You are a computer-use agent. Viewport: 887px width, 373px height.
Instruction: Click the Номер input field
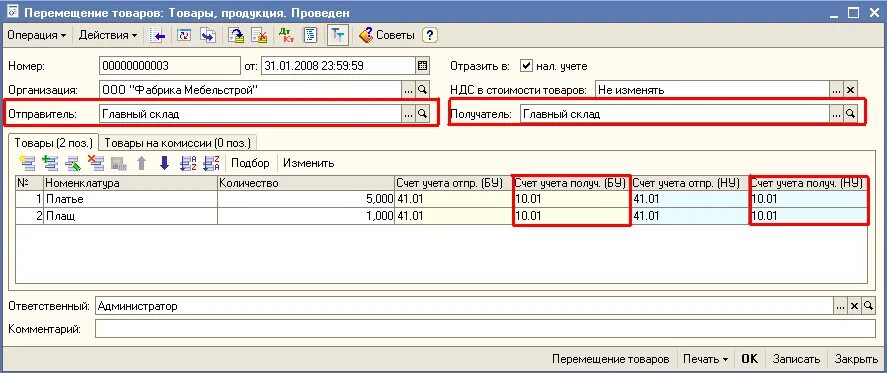[170, 66]
